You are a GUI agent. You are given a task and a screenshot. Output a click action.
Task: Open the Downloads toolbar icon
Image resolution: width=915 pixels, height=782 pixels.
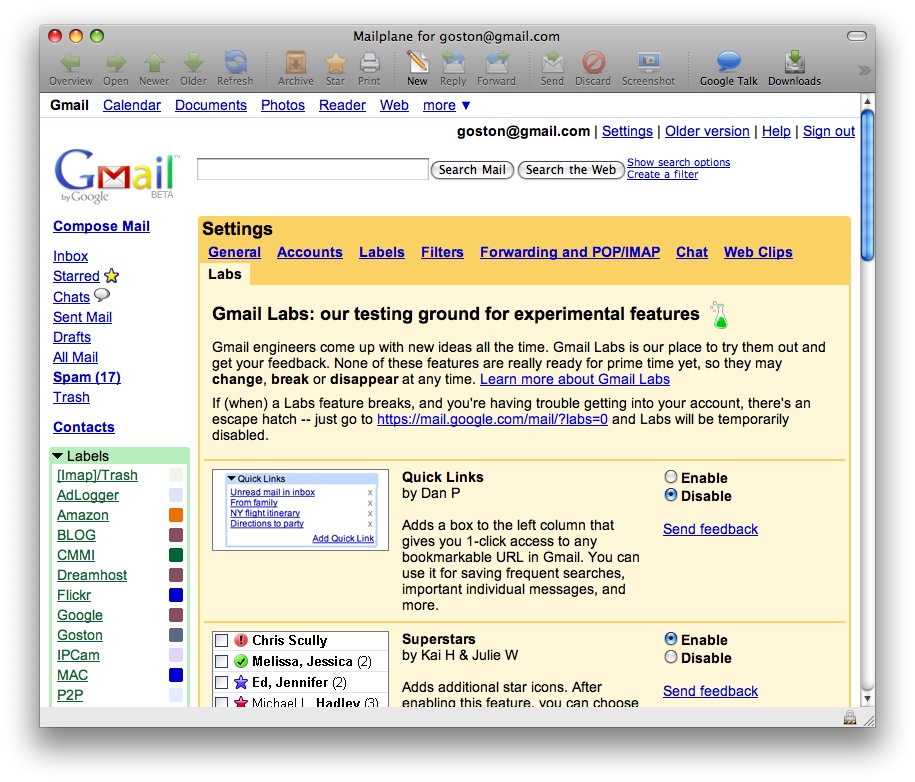pyautogui.click(x=795, y=62)
